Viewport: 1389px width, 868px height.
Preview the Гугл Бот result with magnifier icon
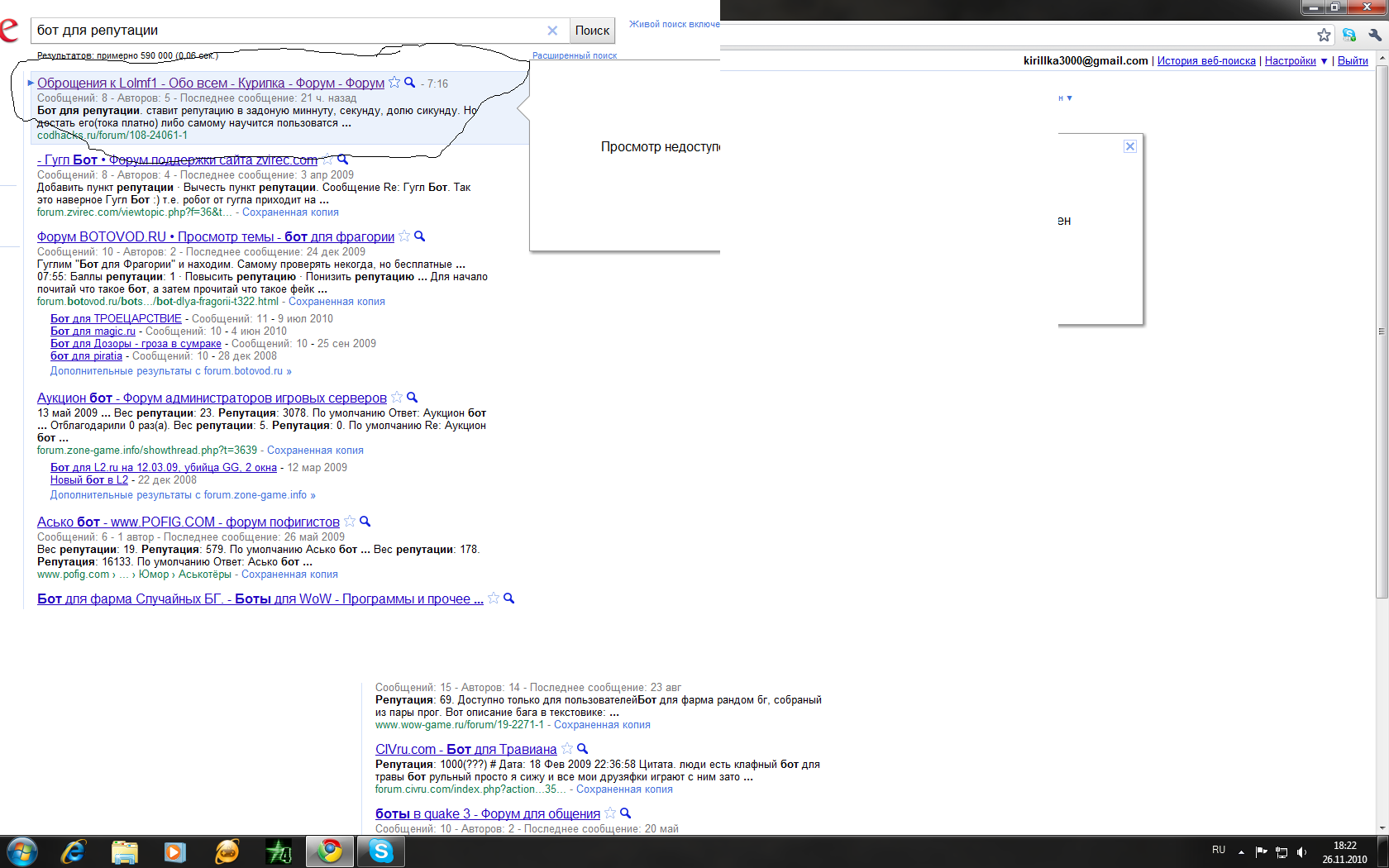click(x=342, y=160)
